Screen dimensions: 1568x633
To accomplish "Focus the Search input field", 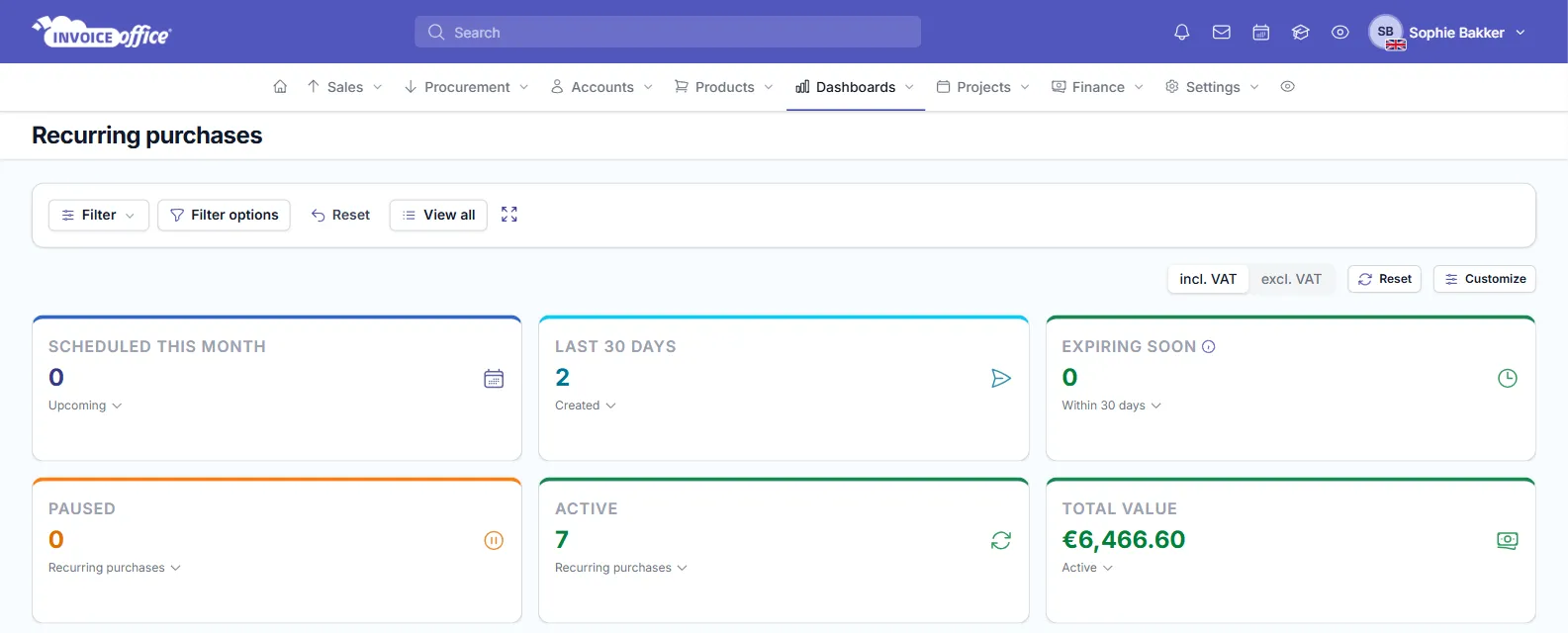I will [668, 32].
